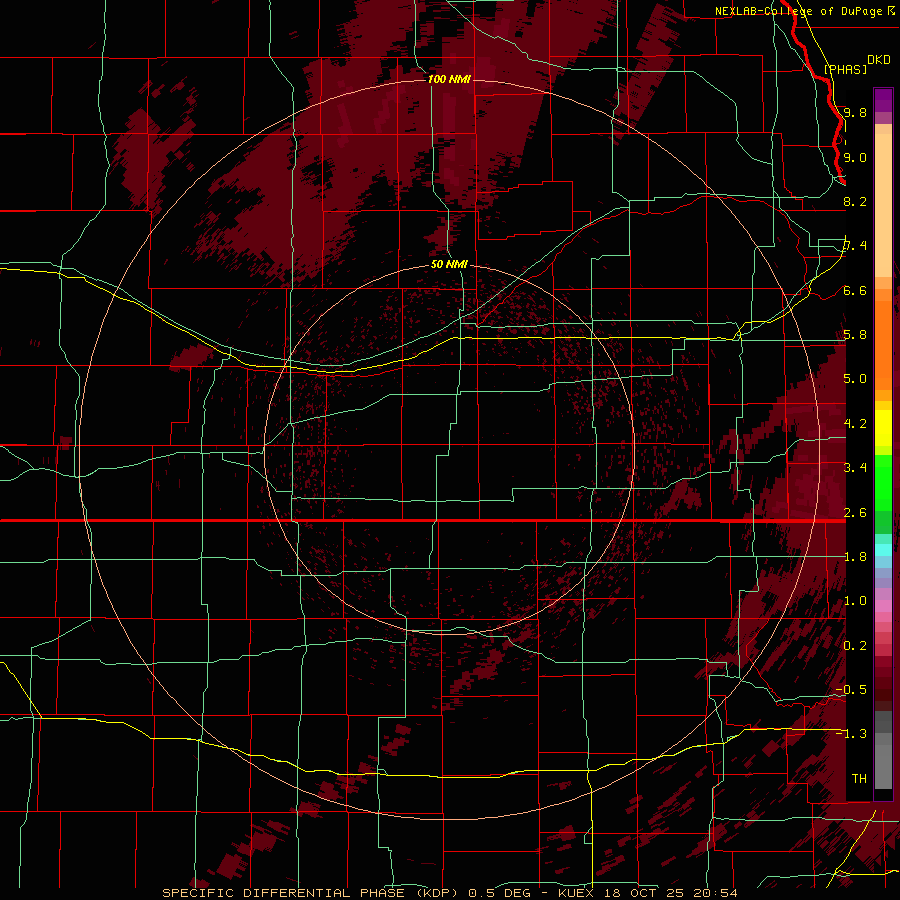900x900 pixels.
Task: Click the Specific Differential Phase (KDP) caption text
Action: [x=312, y=893]
